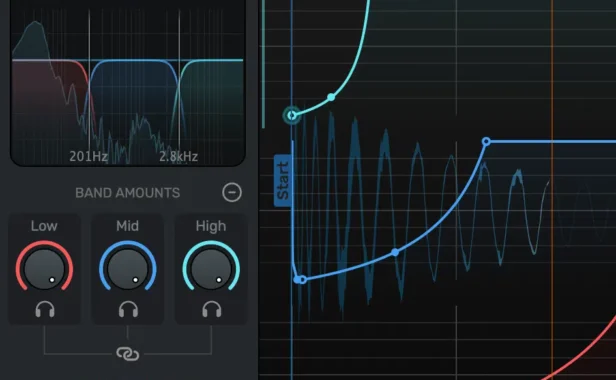Select the blue envelope top plateau node
616x380 pixels.
tap(486, 141)
